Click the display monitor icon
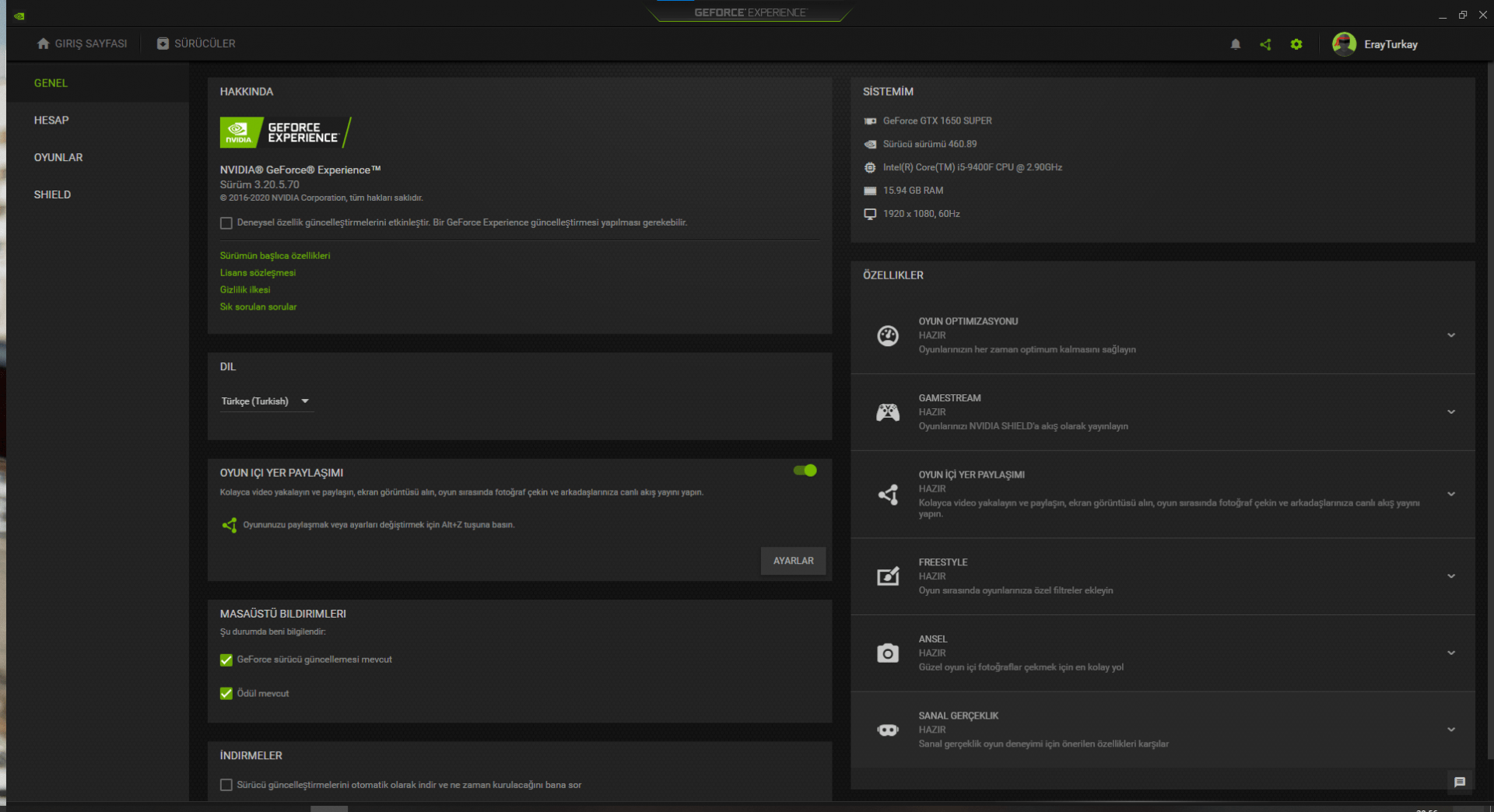 [x=870, y=214]
